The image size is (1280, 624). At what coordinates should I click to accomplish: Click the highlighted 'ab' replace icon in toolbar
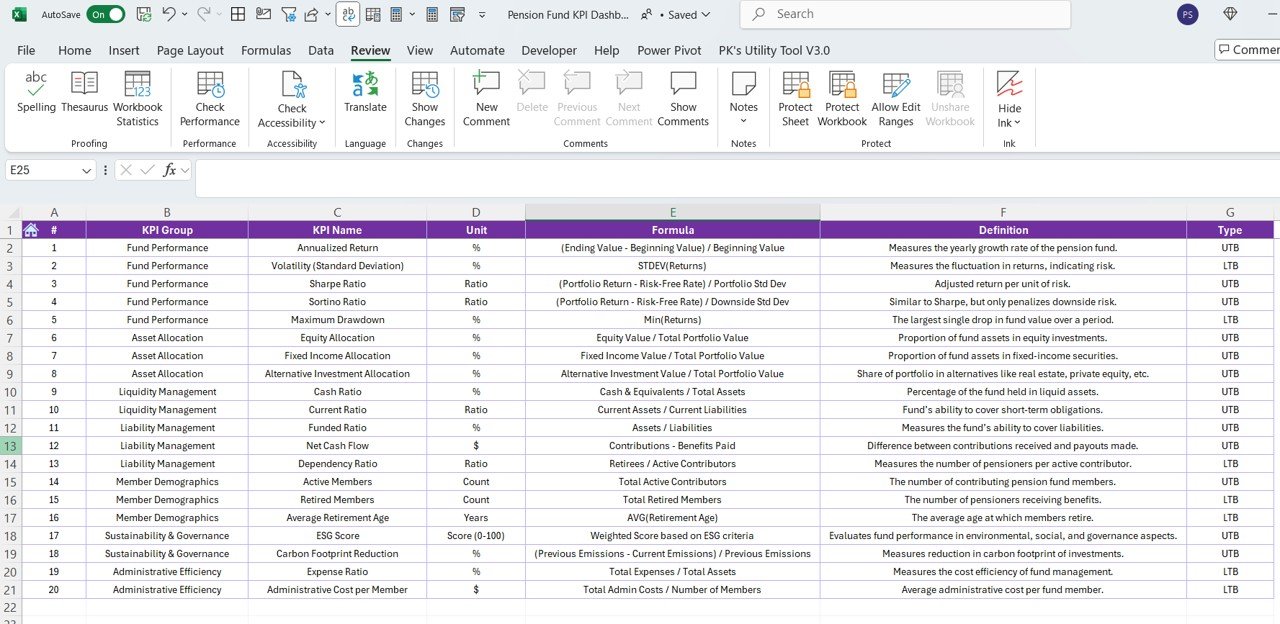click(348, 14)
